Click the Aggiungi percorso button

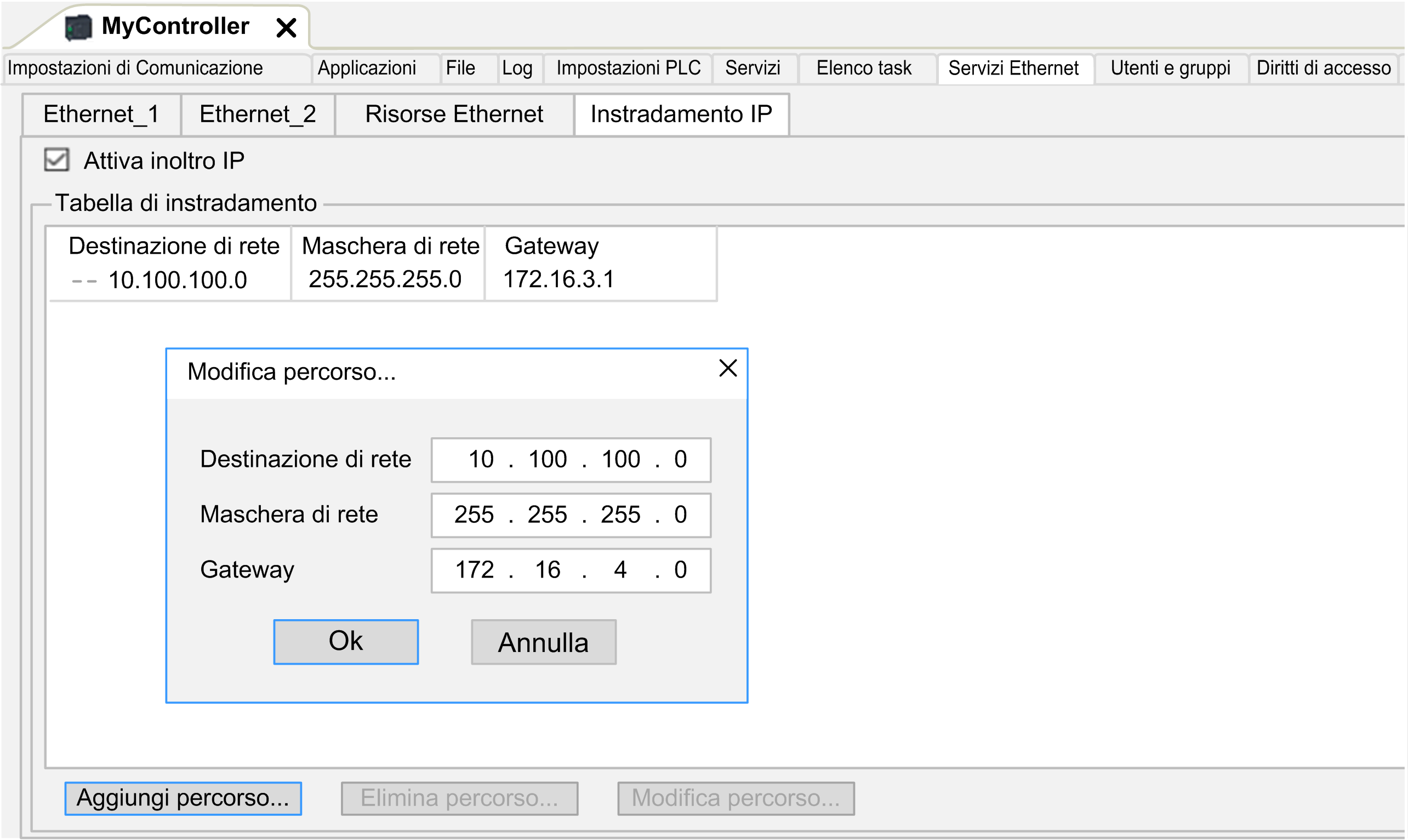tap(183, 798)
